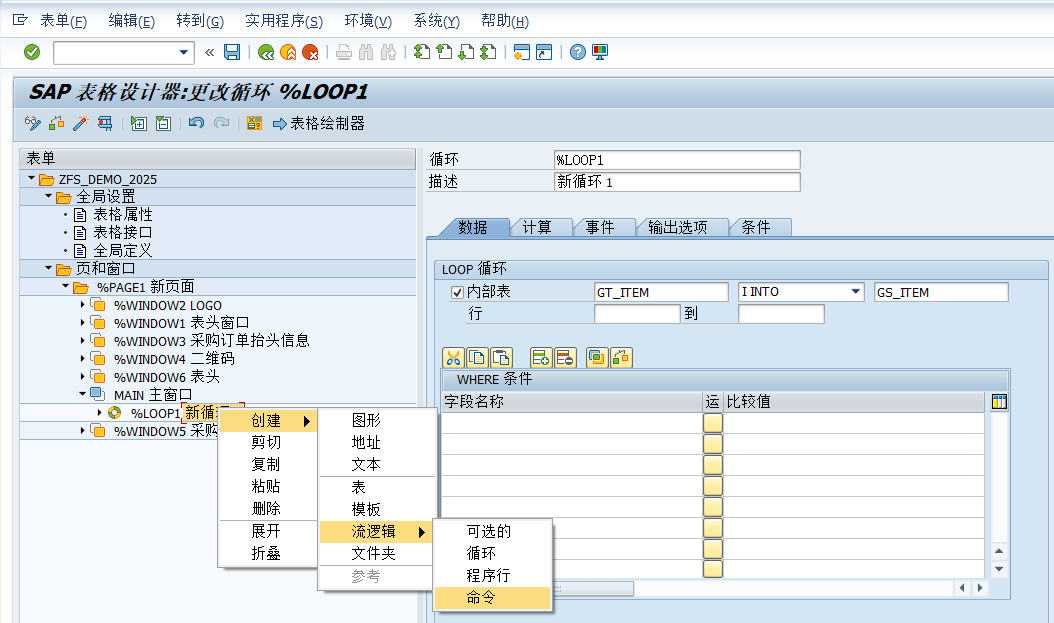Click the GT_ITEM internal table field

(661, 292)
